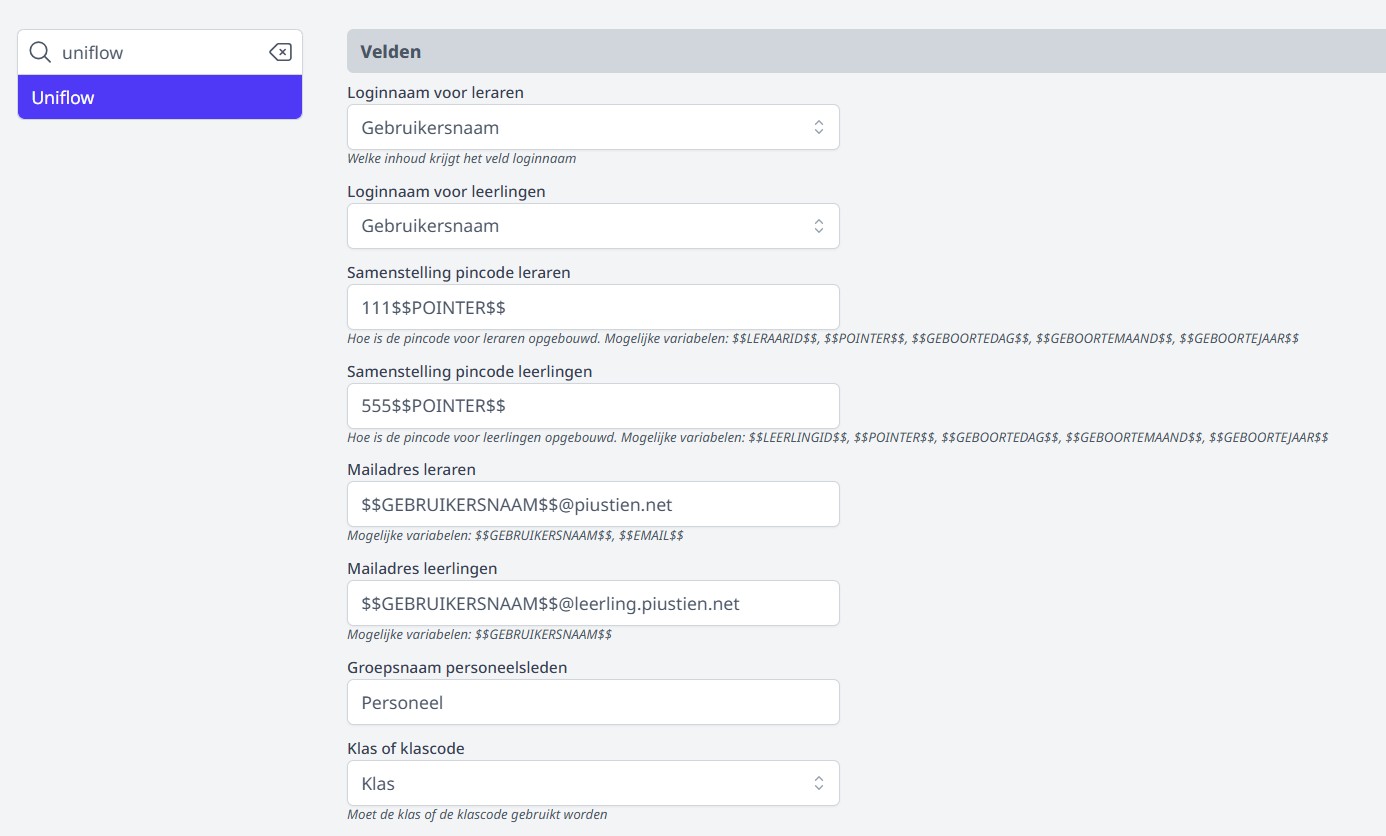This screenshot has height=836, width=1386.
Task: Click the 'Mailadres leerlingen' input field
Action: tap(593, 602)
